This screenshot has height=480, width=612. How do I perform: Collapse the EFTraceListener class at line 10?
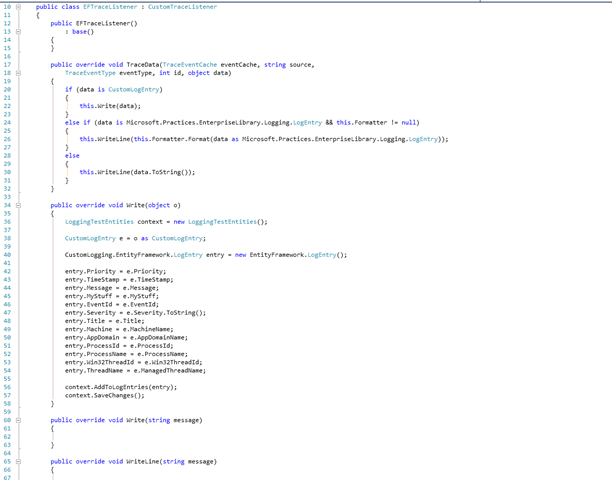click(18, 7)
